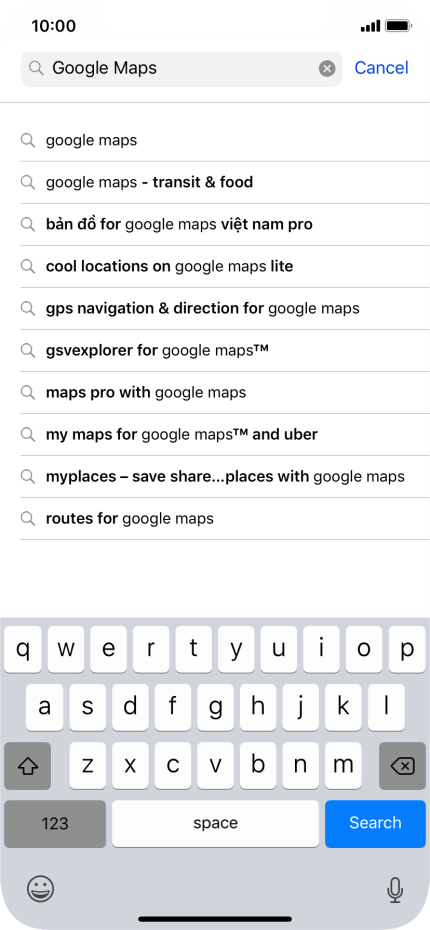The height and width of the screenshot is (930, 430).
Task: Select 'bản đồ for google maps việt nam pro'
Action: tap(225, 224)
